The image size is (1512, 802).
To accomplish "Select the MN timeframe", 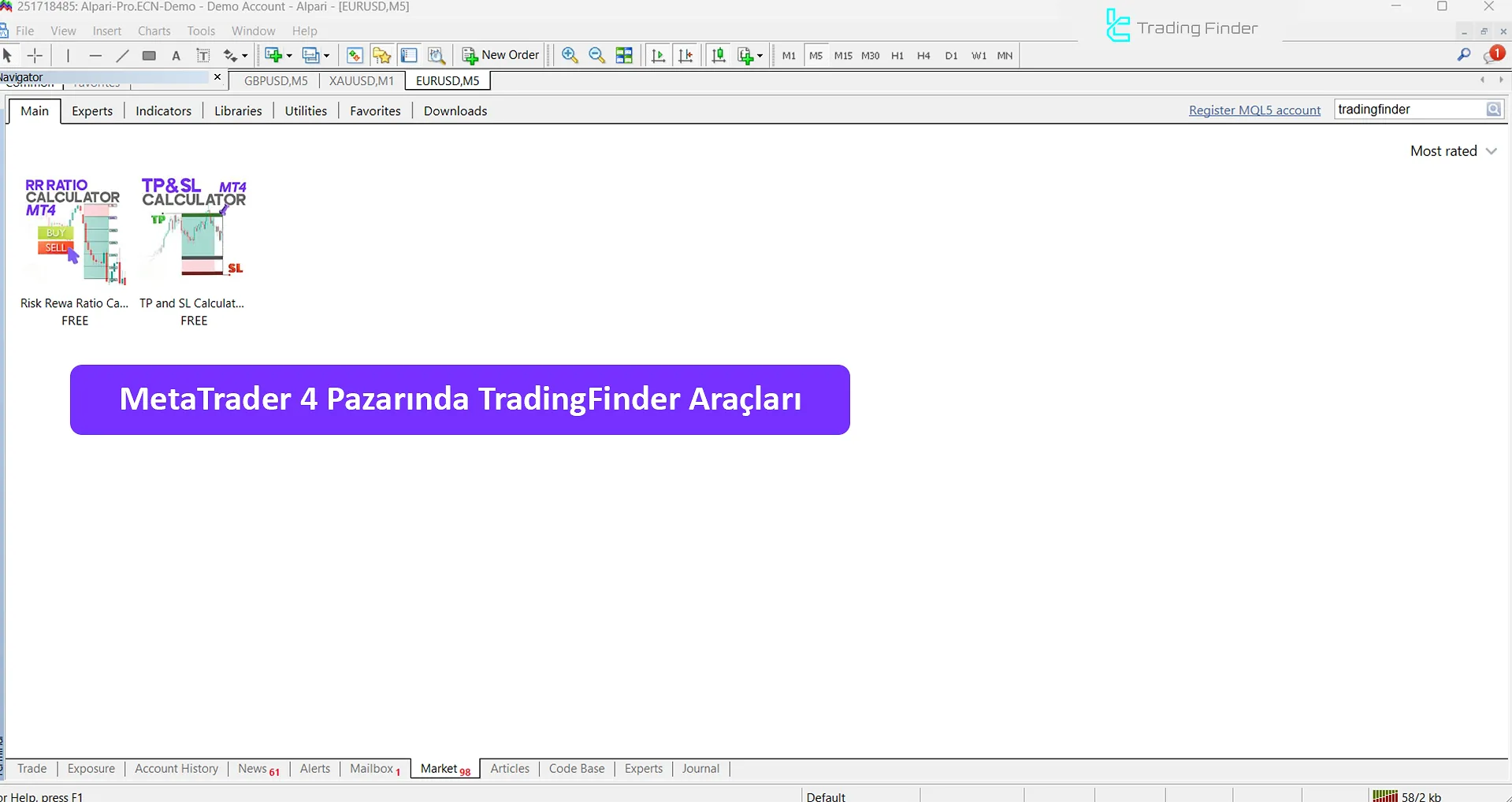I will (1005, 56).
